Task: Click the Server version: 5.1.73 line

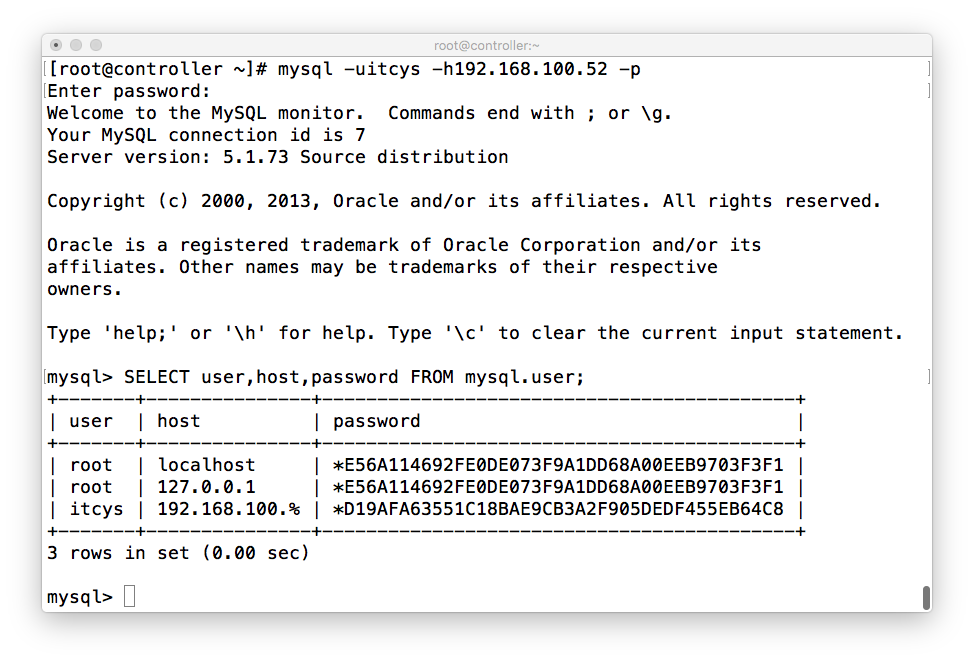Action: pos(278,157)
